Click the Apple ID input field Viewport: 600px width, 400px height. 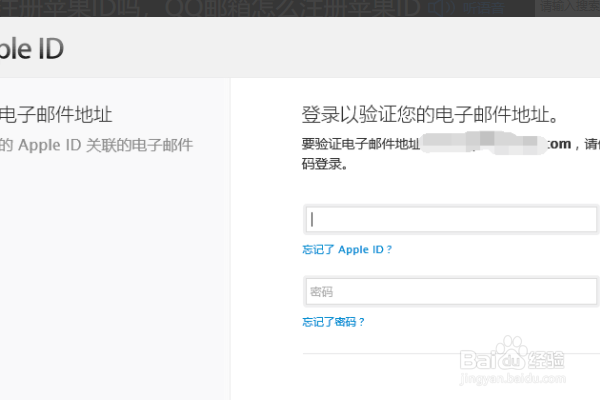click(451, 220)
